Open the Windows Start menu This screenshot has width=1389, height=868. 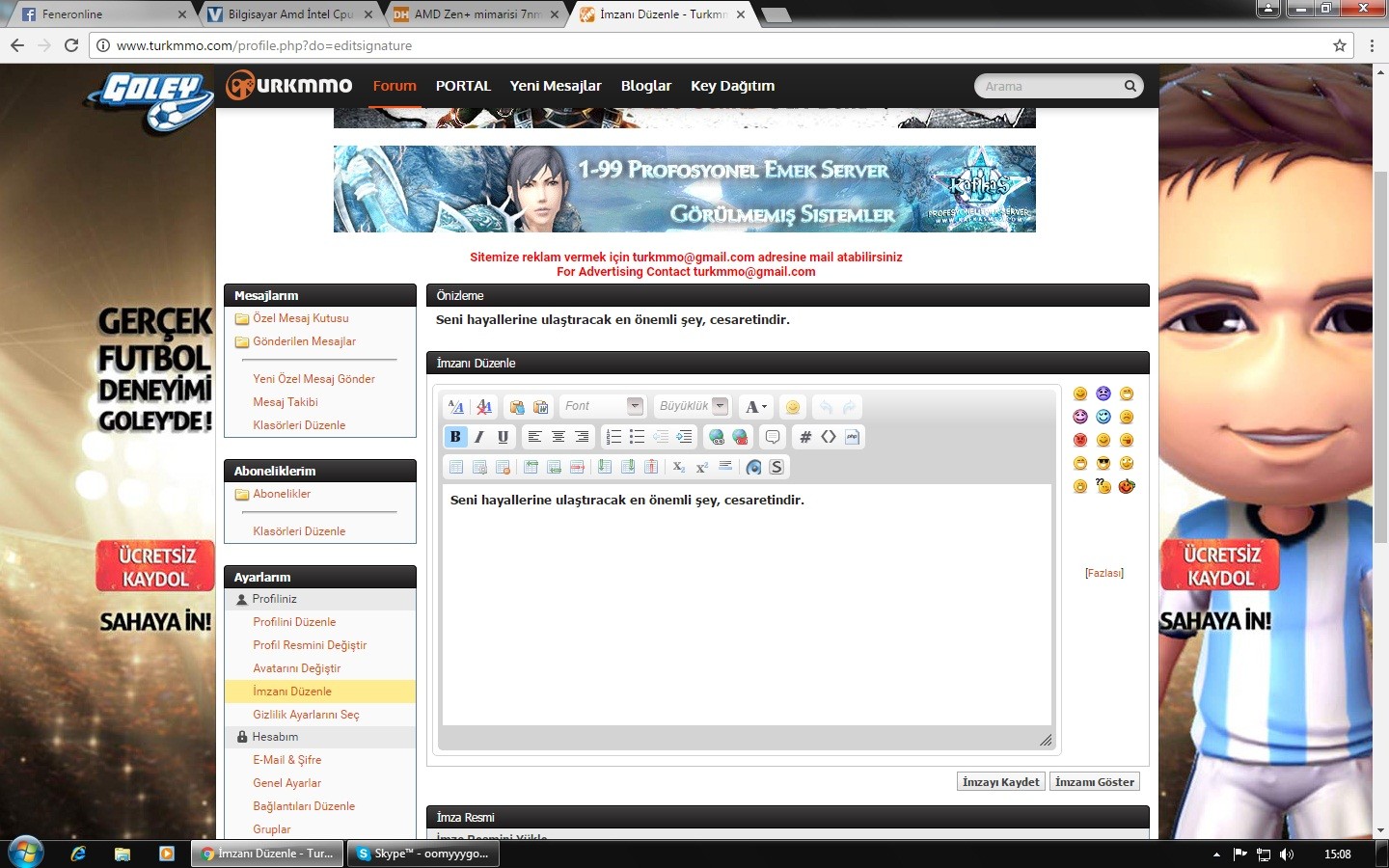click(25, 853)
